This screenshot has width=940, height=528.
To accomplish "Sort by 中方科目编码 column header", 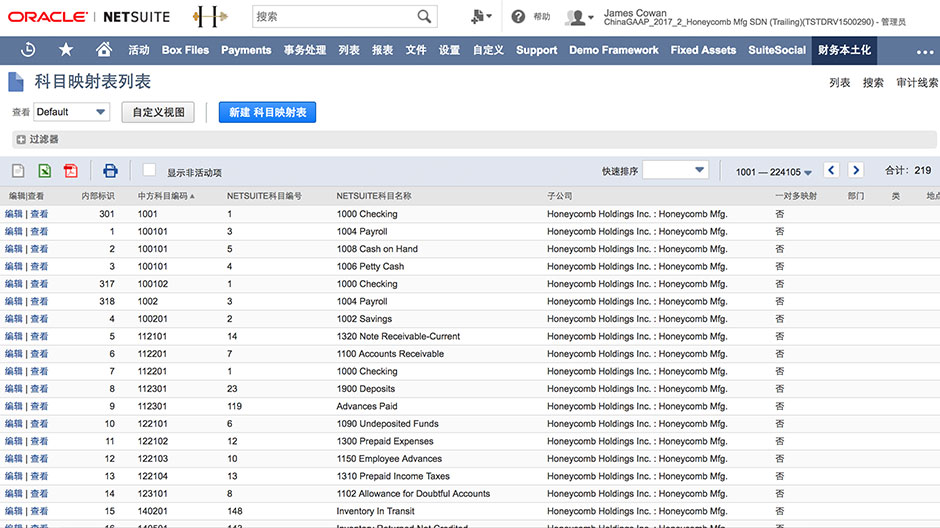I will (x=166, y=196).
